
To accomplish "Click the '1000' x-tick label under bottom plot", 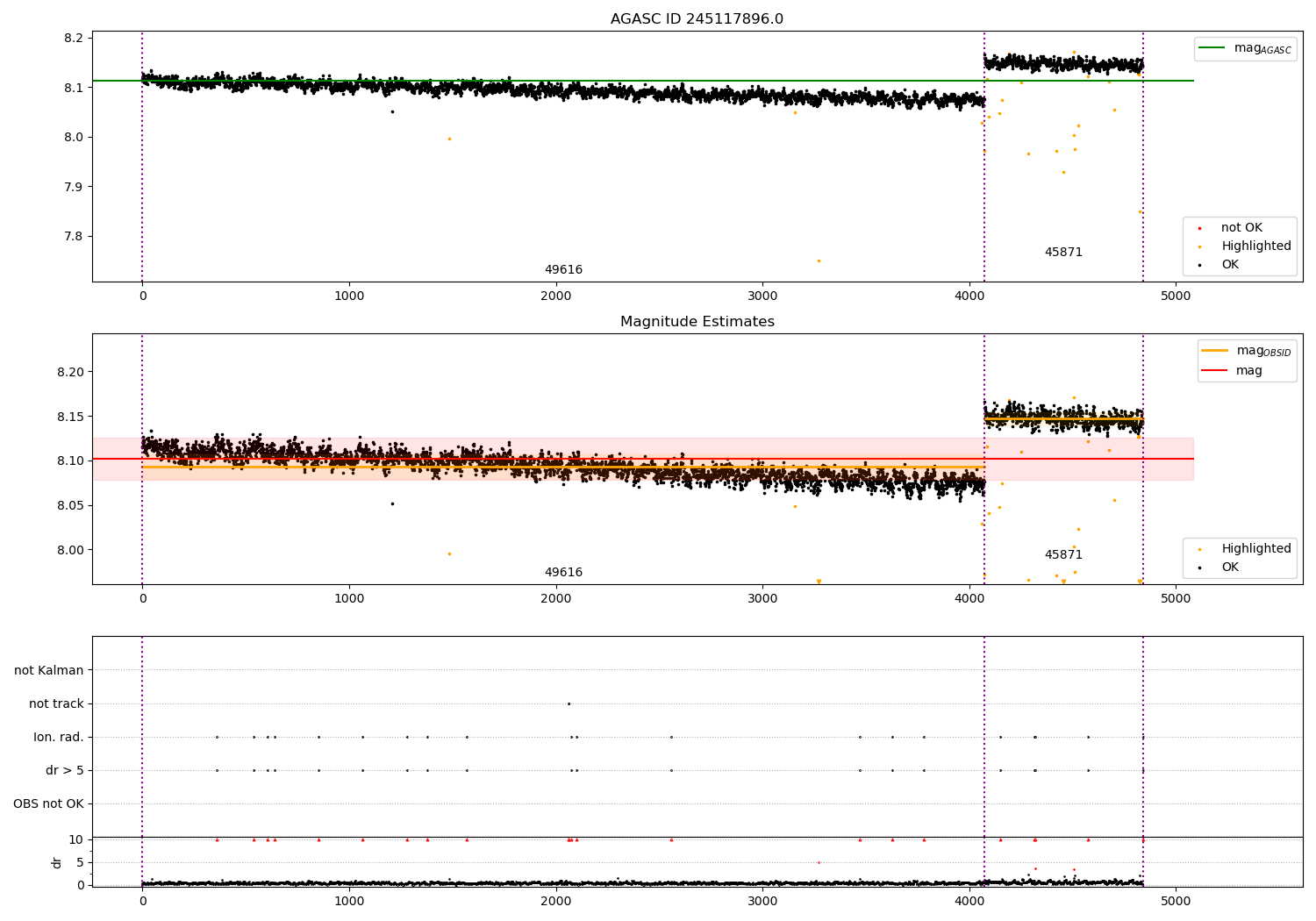I will 349,901.
